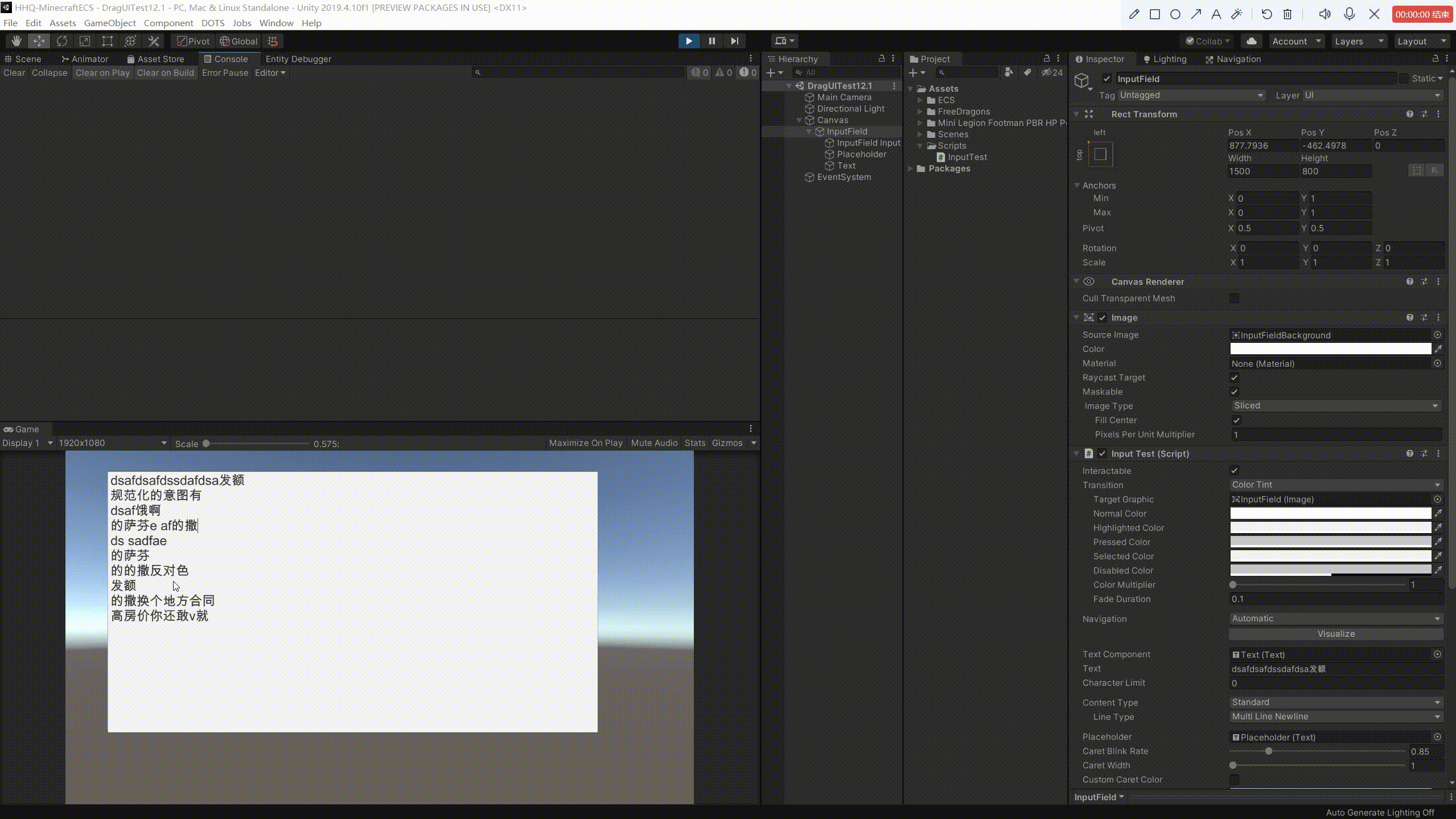Toggle the Static checkbox
This screenshot has height=819, width=1456.
[x=1404, y=79]
